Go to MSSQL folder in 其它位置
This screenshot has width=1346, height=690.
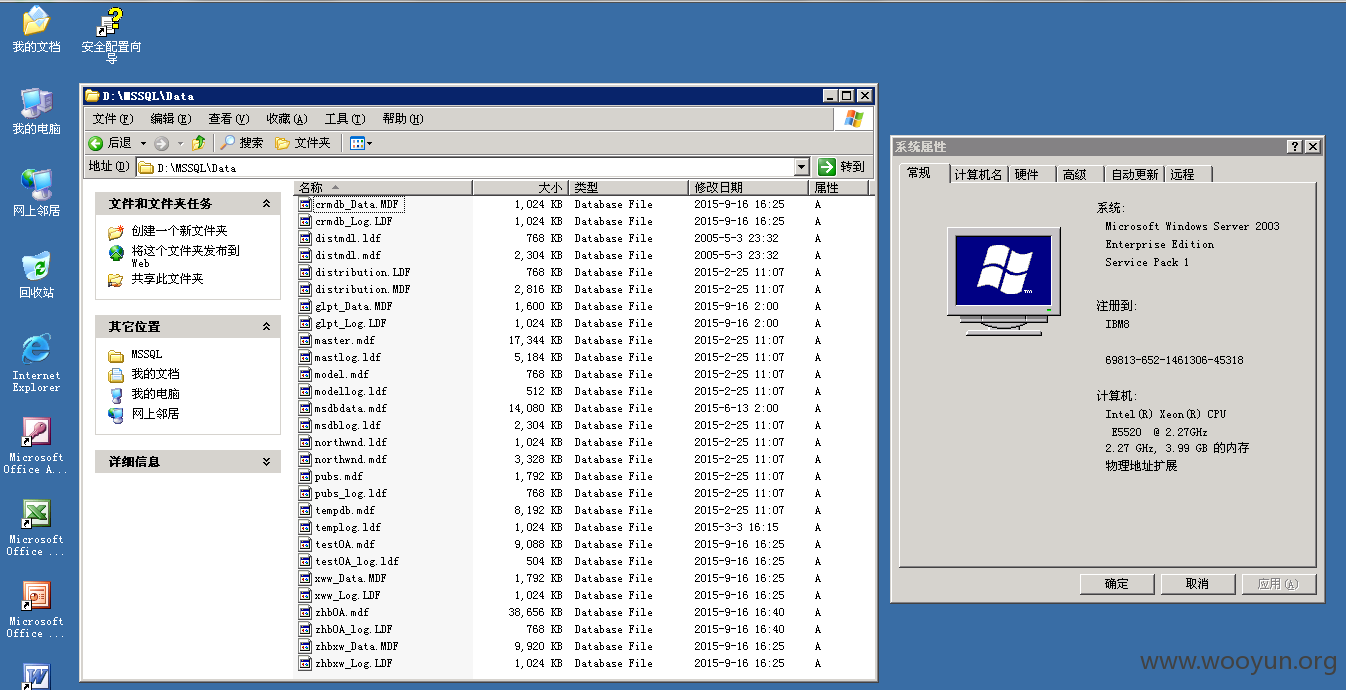pos(146,354)
